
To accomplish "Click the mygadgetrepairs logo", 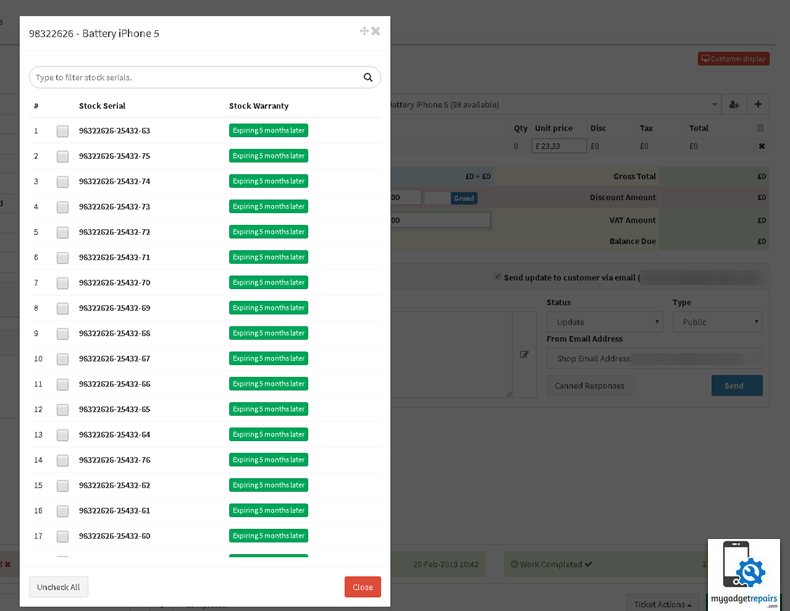I will (744, 575).
